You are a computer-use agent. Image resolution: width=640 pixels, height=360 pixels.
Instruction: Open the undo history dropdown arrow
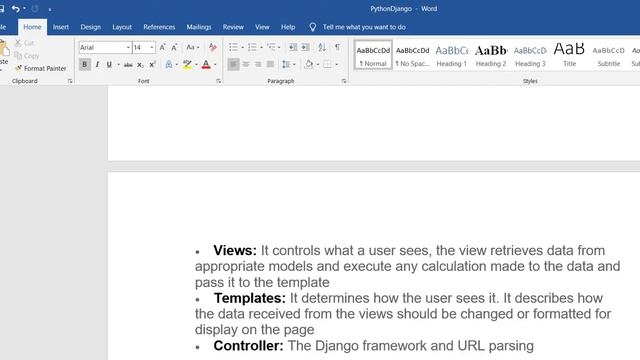(24, 9)
